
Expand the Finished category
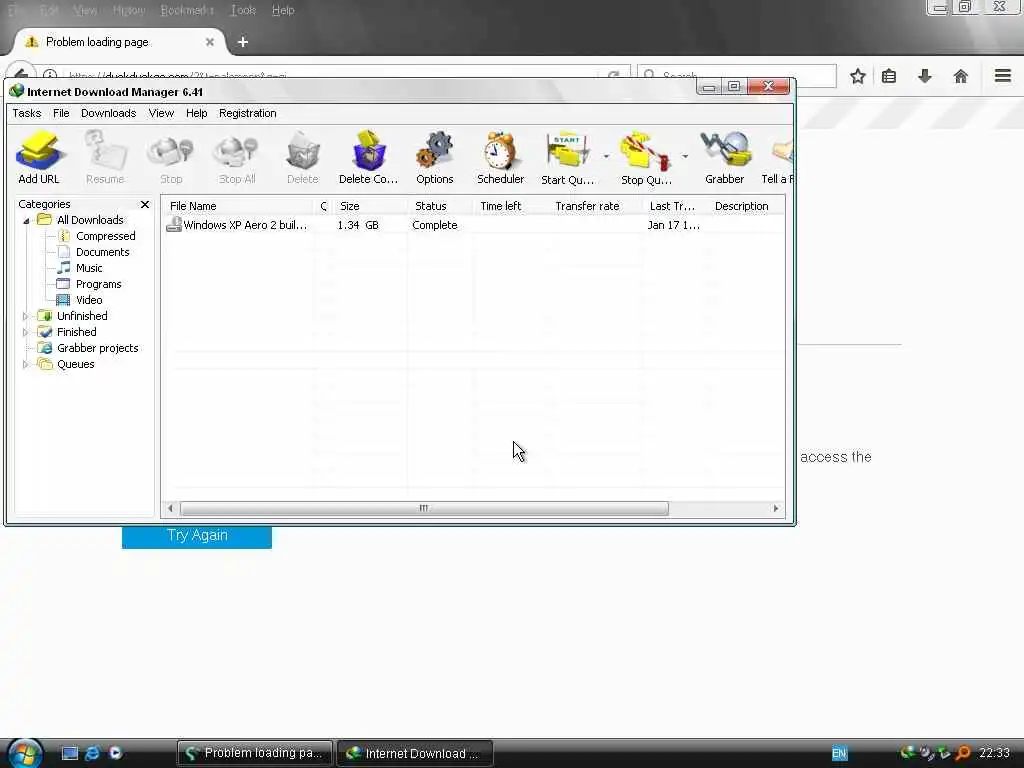(26, 332)
